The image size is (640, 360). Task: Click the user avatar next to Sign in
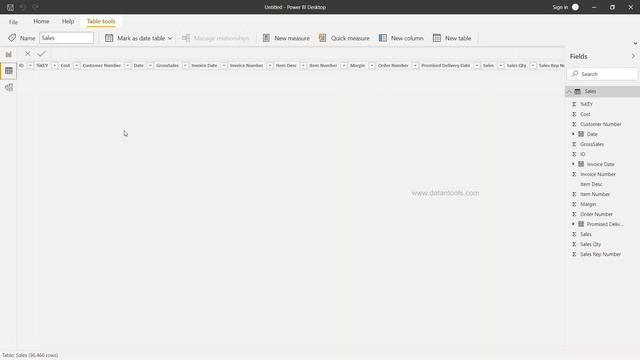point(575,7)
